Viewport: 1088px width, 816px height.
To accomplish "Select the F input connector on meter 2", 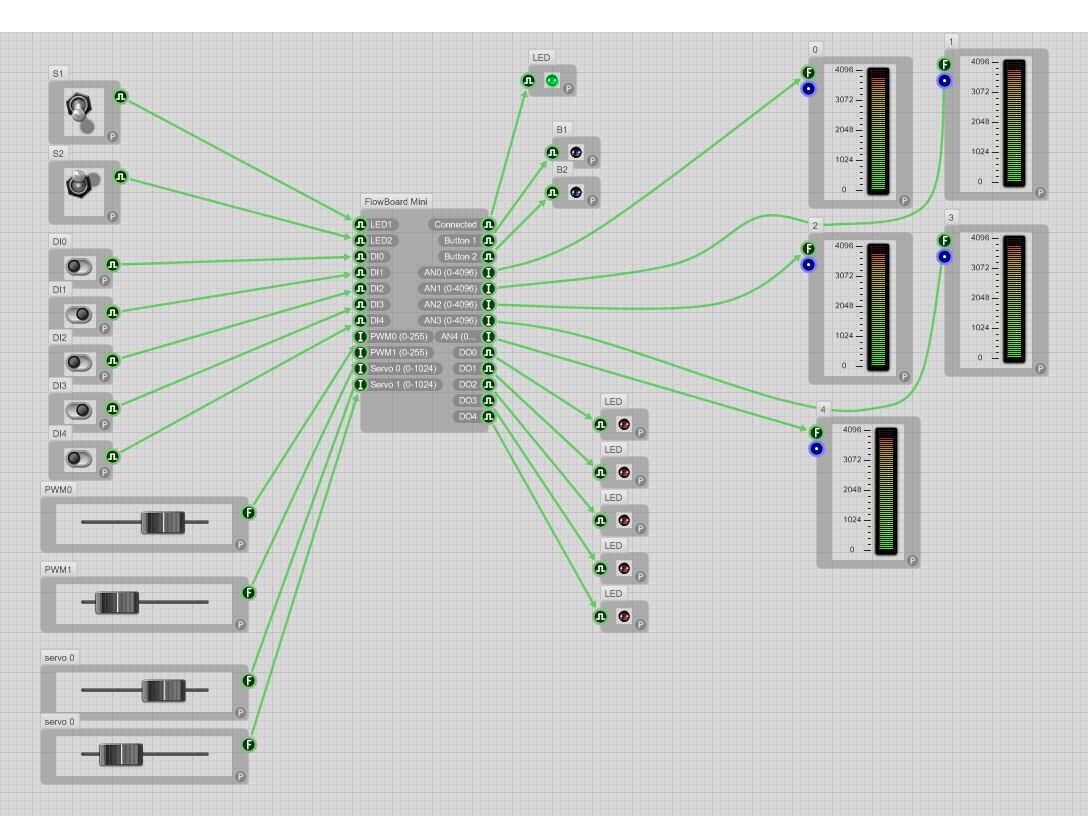I will [808, 249].
